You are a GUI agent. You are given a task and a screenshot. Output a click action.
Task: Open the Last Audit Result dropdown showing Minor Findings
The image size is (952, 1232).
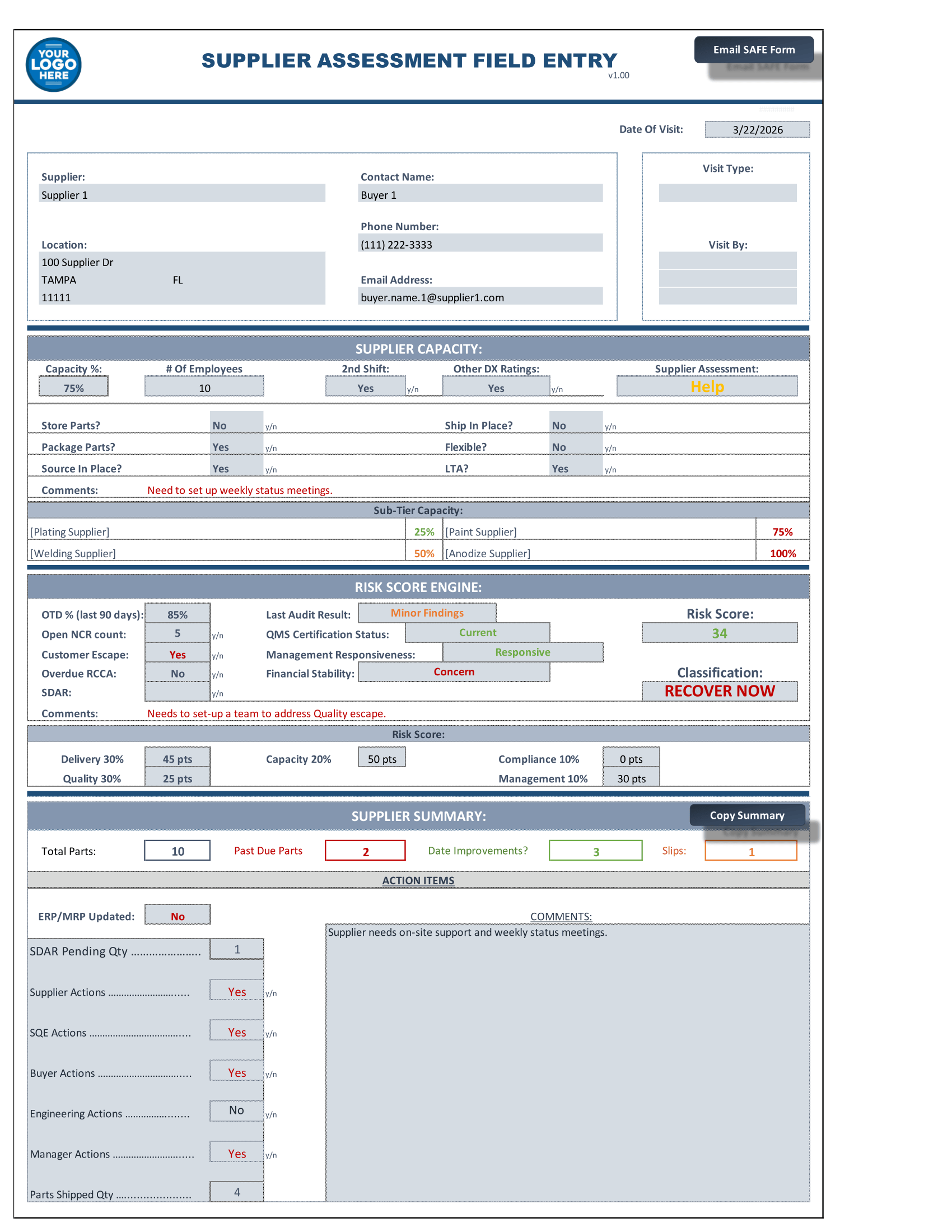click(x=426, y=613)
